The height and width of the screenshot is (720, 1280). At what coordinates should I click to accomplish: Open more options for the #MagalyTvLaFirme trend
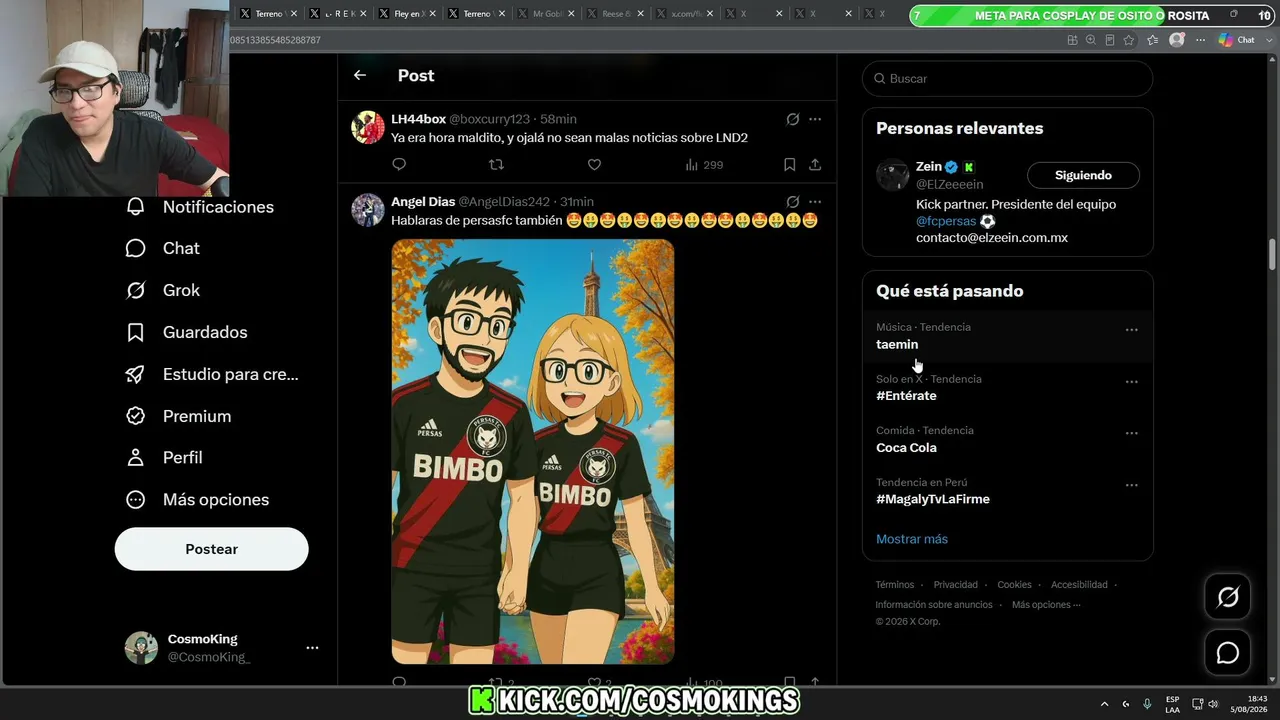1132,485
